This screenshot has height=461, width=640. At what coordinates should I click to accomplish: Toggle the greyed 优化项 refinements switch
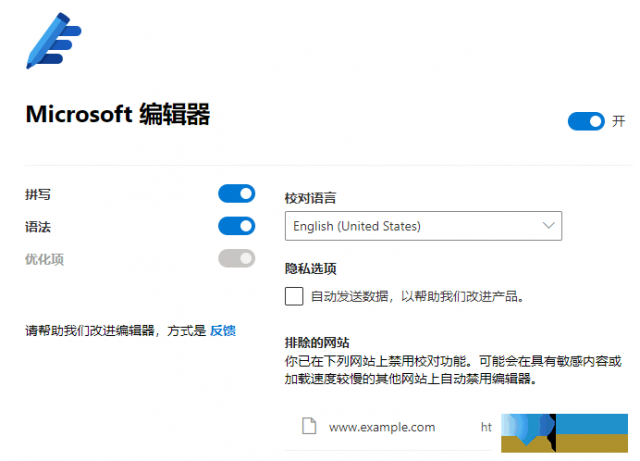(237, 258)
